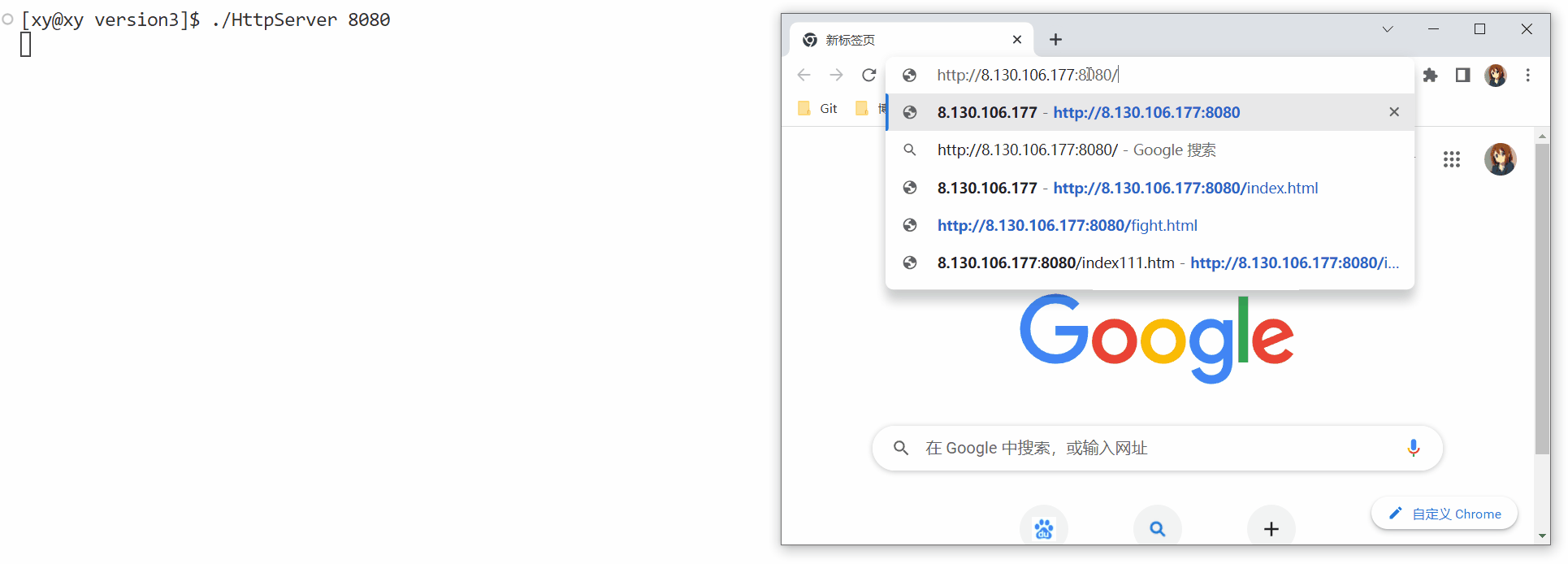Open the Google account avatar on page
Screen dimensions: 1568x564
tap(1501, 159)
